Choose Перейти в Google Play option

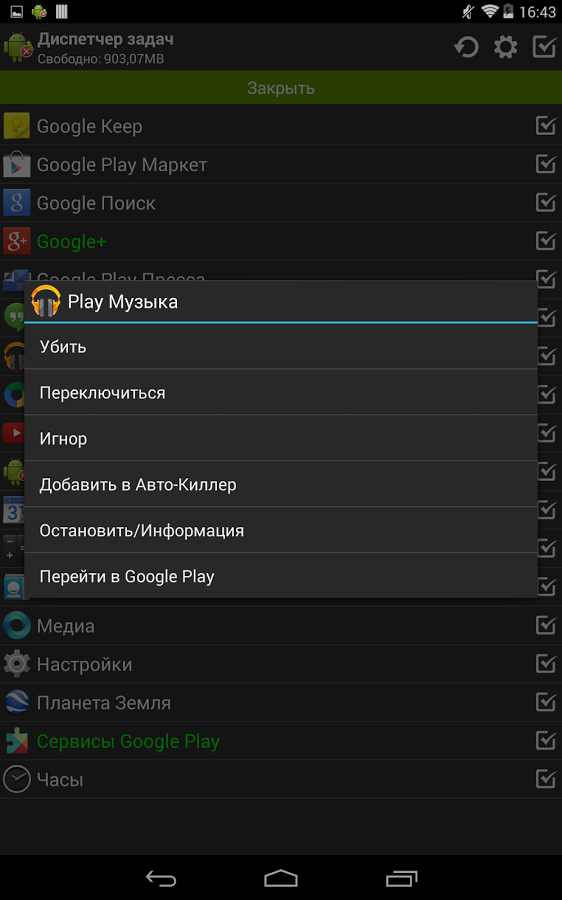[x=281, y=576]
